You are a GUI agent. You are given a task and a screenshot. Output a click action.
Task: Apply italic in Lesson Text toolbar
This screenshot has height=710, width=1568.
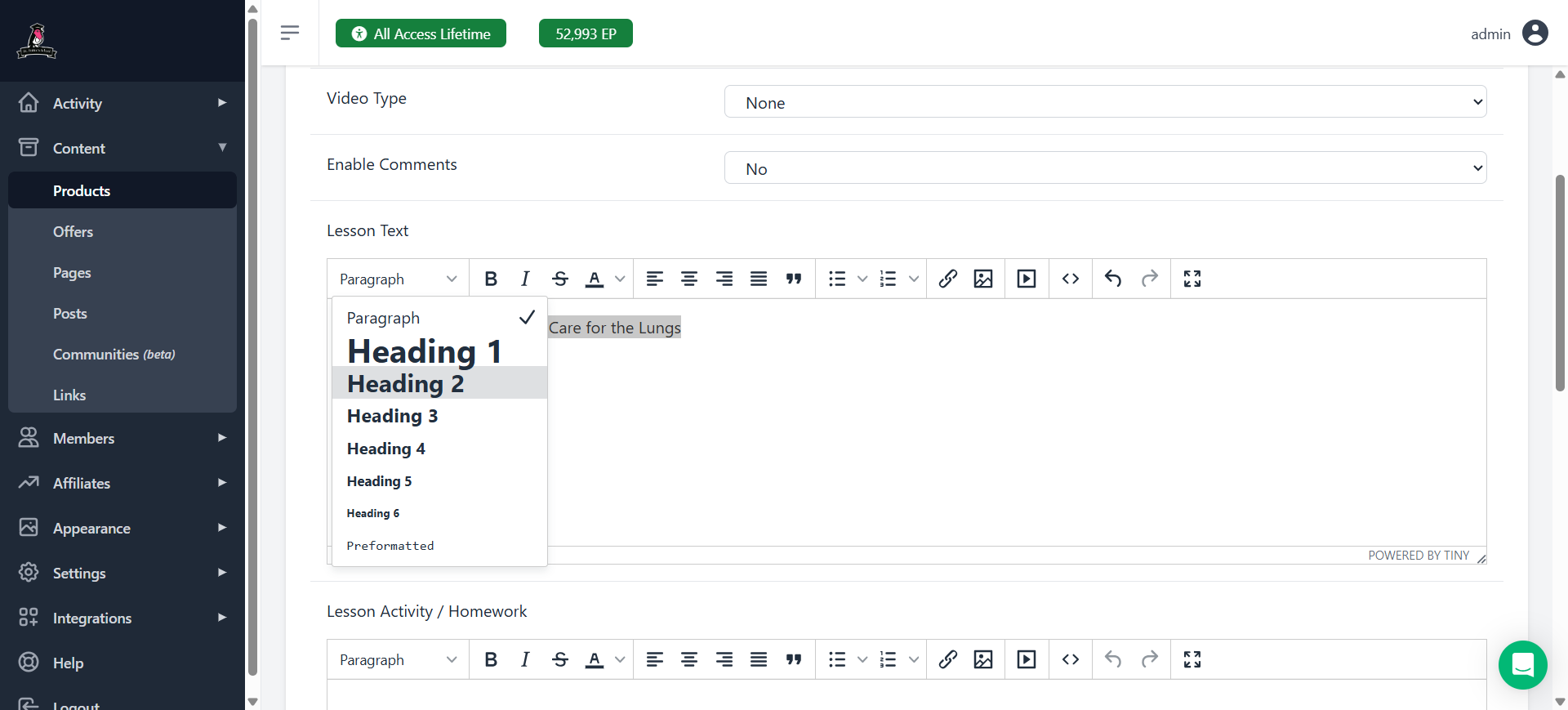(x=525, y=279)
